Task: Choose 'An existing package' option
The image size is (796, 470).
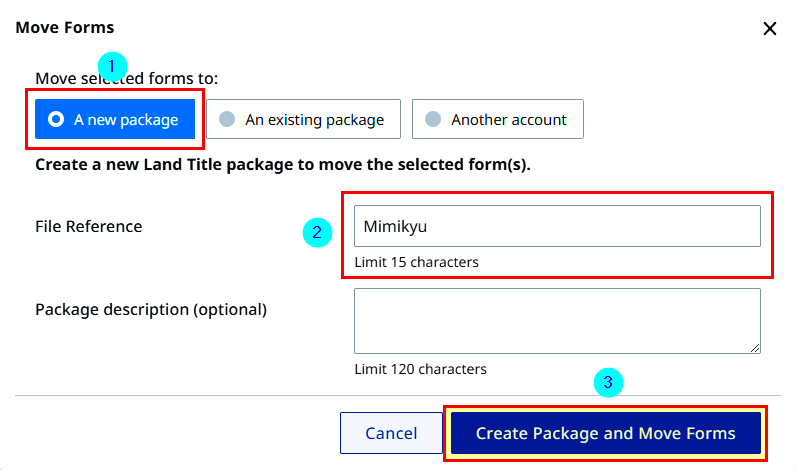Action: pyautogui.click(x=304, y=119)
